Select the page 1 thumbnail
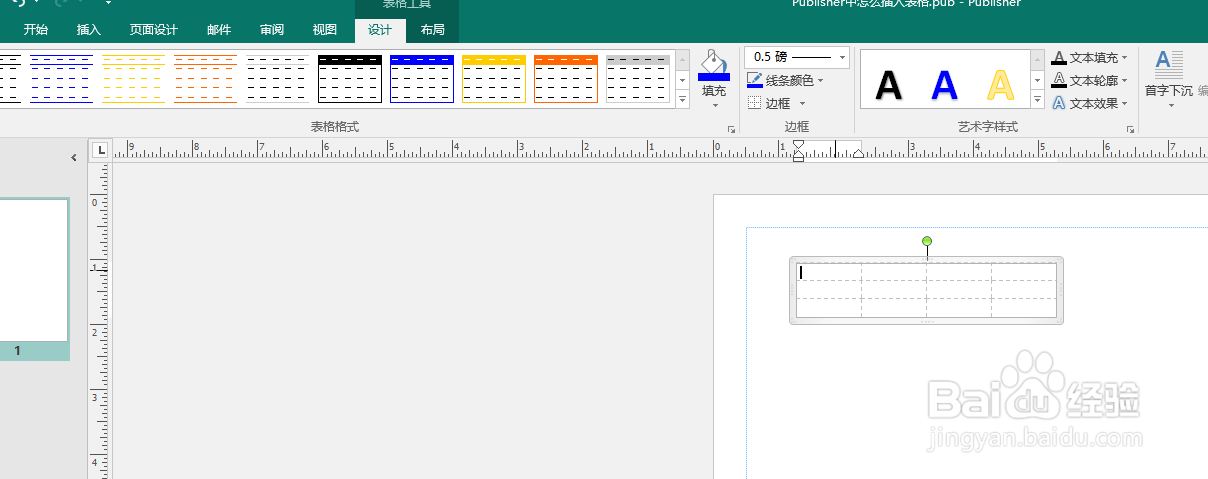This screenshot has width=1208, height=479. (x=33, y=270)
